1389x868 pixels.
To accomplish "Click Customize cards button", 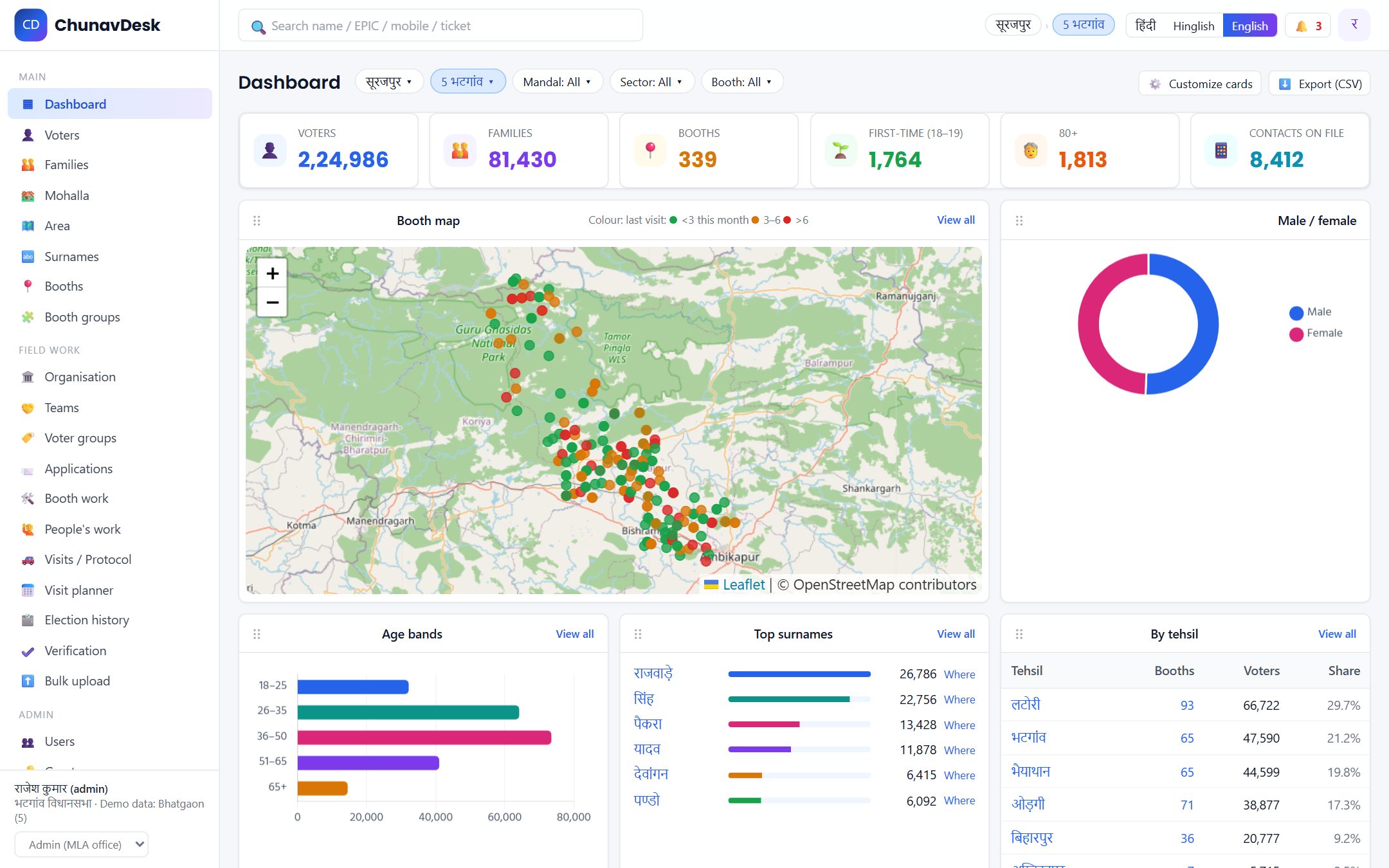I will pyautogui.click(x=1200, y=84).
